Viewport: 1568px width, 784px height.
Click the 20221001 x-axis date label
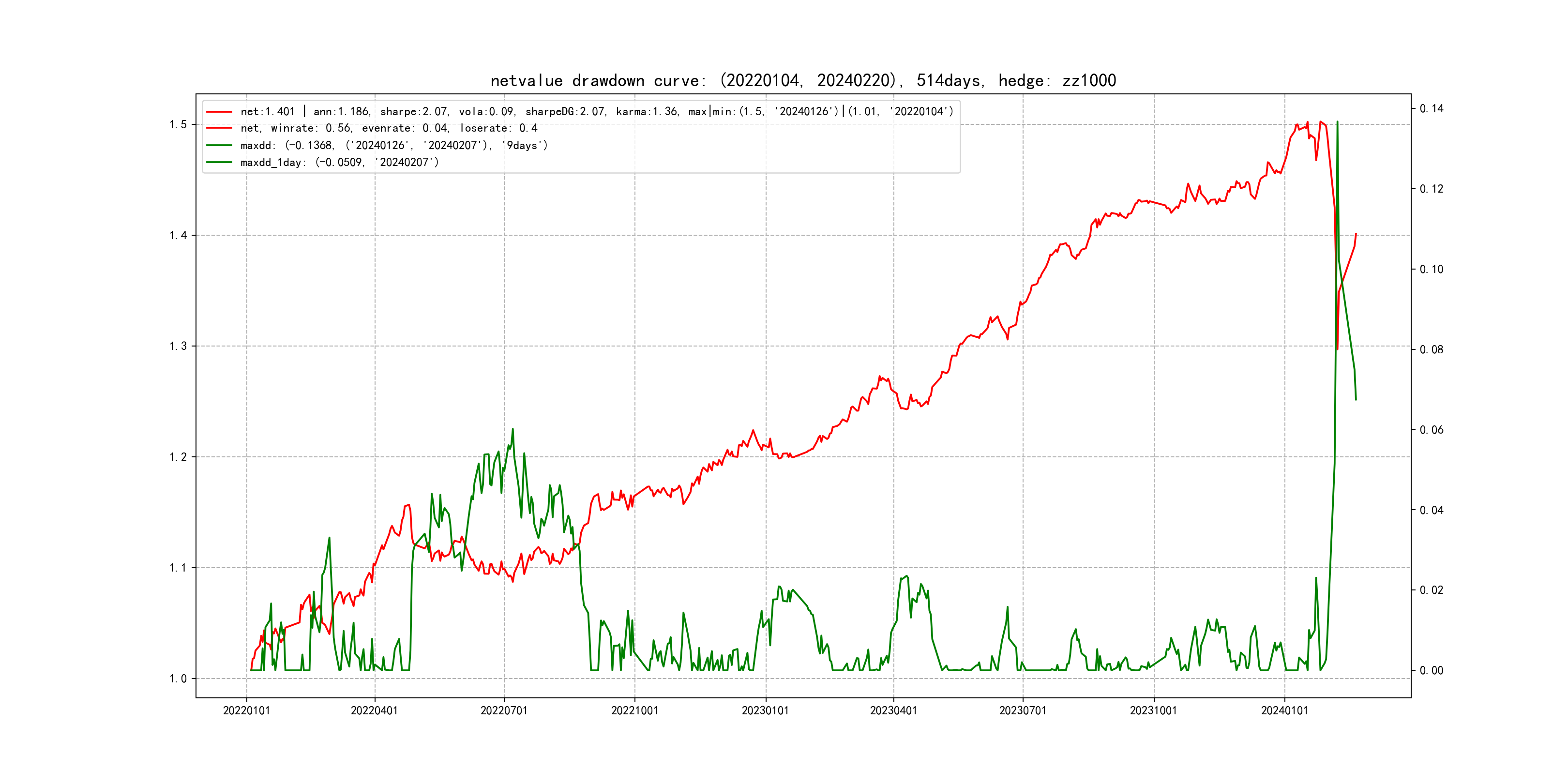tap(634, 710)
